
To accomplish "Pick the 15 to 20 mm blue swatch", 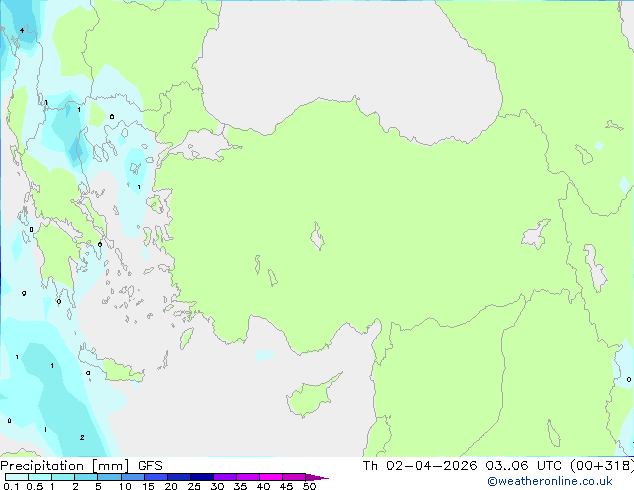I will point(156,477).
